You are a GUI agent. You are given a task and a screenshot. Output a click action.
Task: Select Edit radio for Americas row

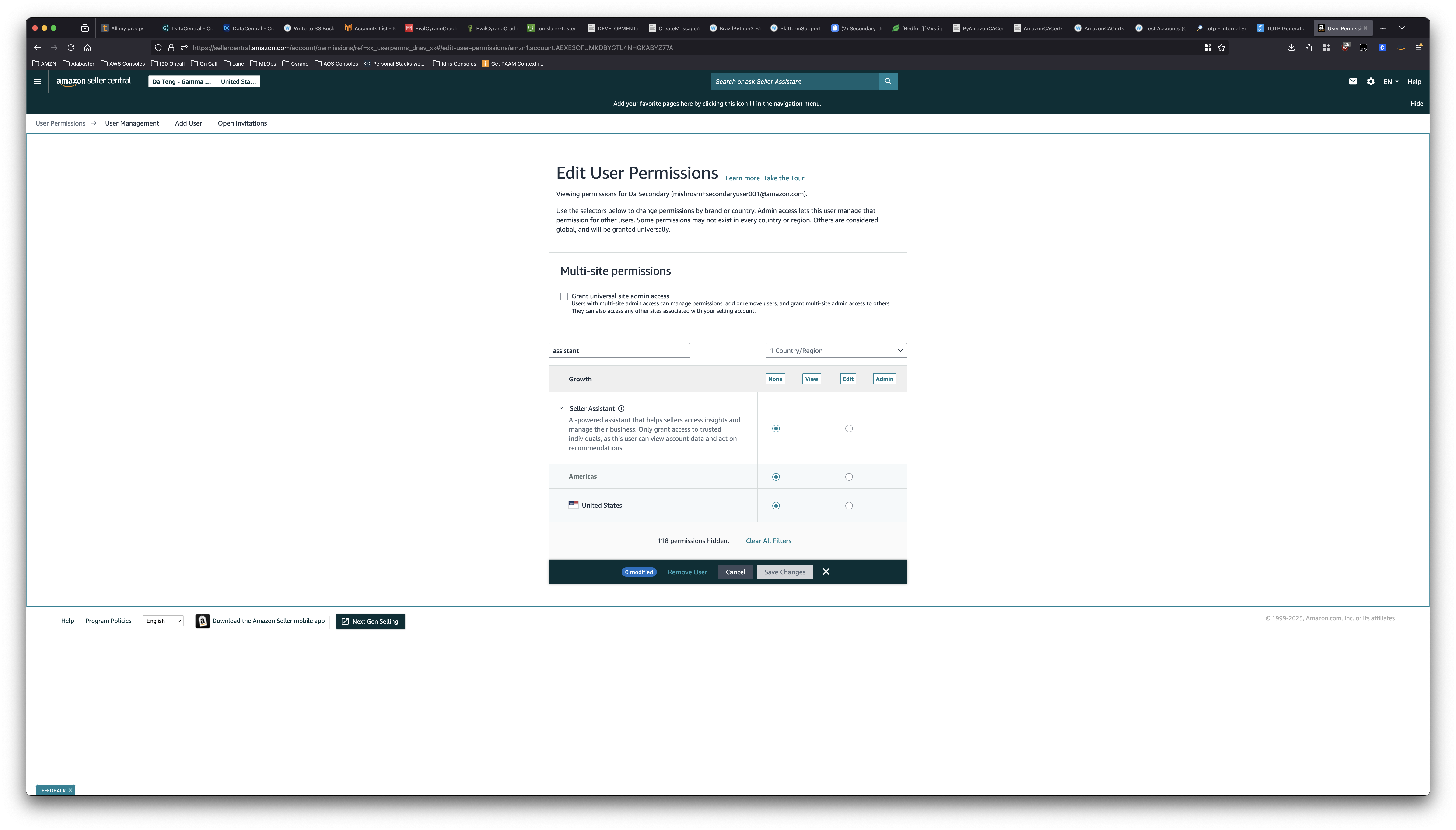[x=849, y=477]
